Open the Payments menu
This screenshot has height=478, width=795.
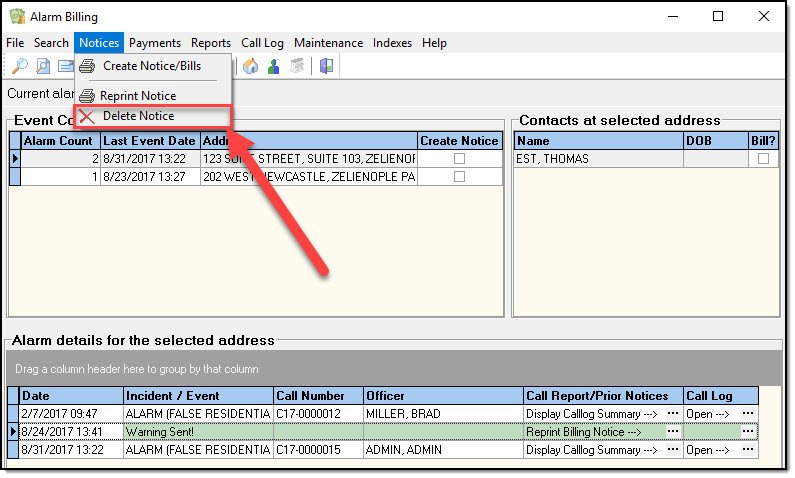click(155, 43)
